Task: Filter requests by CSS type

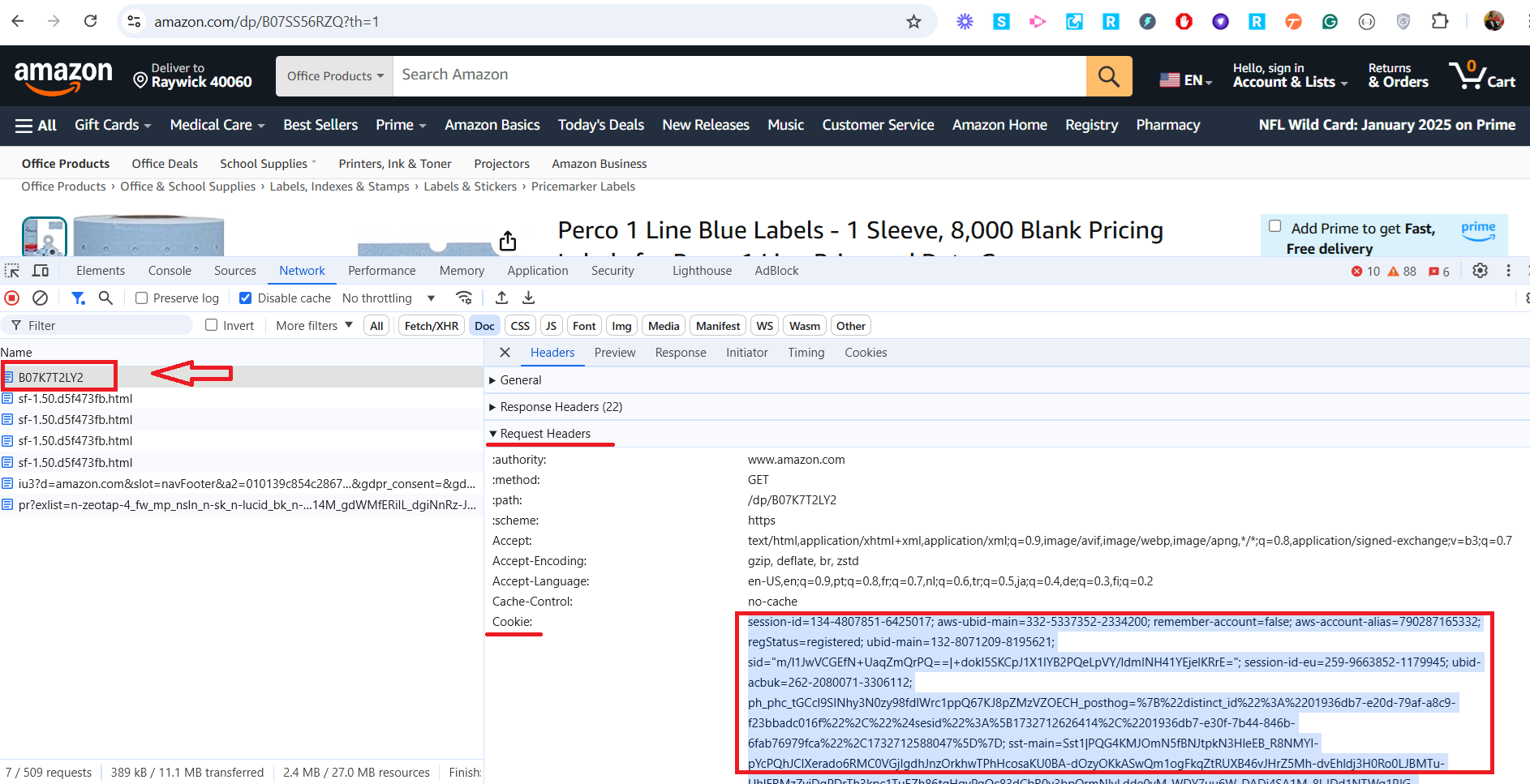Action: click(x=520, y=326)
